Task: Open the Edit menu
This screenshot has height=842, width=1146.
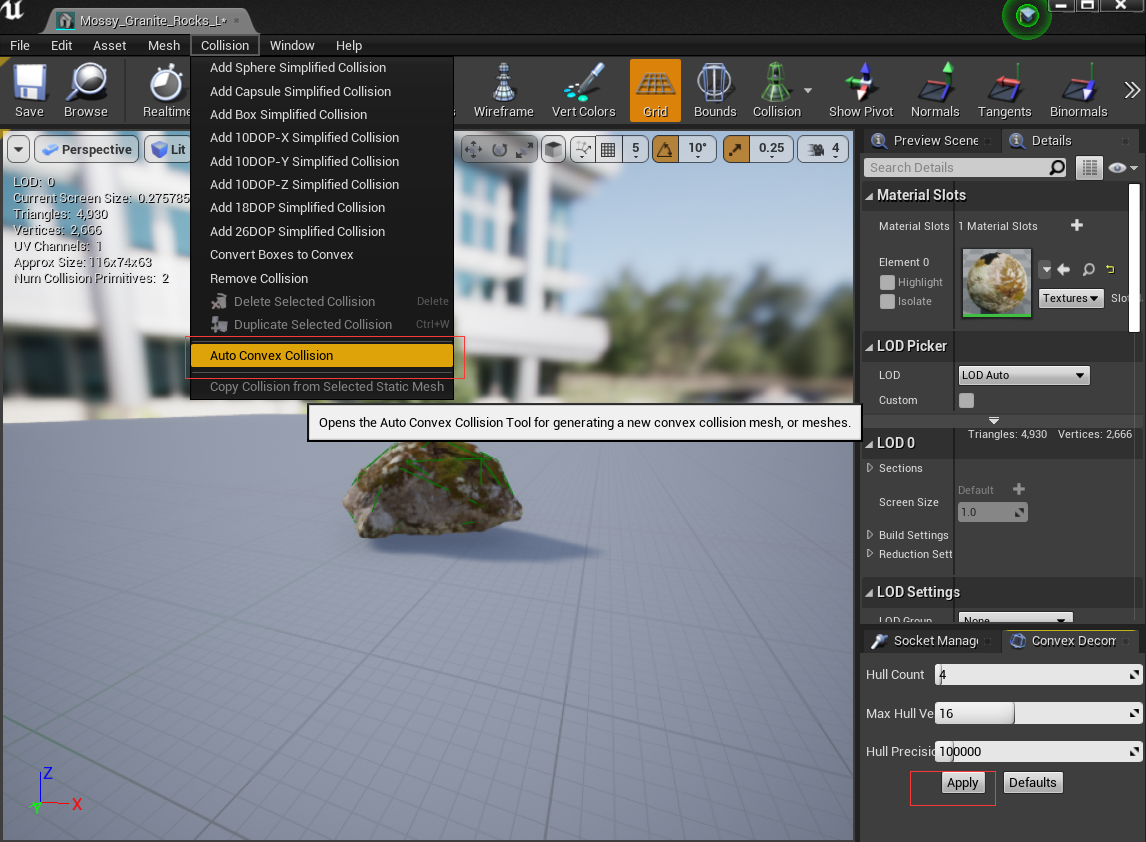Action: pyautogui.click(x=61, y=45)
